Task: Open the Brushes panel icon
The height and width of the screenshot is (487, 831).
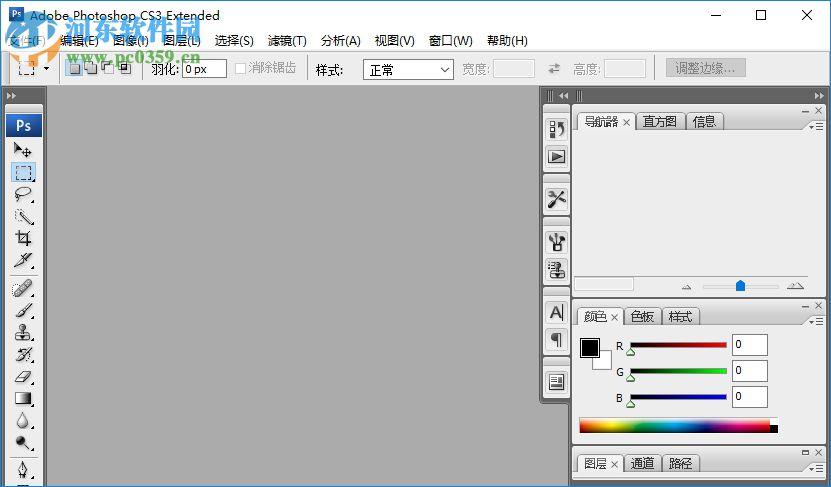Action: point(556,242)
